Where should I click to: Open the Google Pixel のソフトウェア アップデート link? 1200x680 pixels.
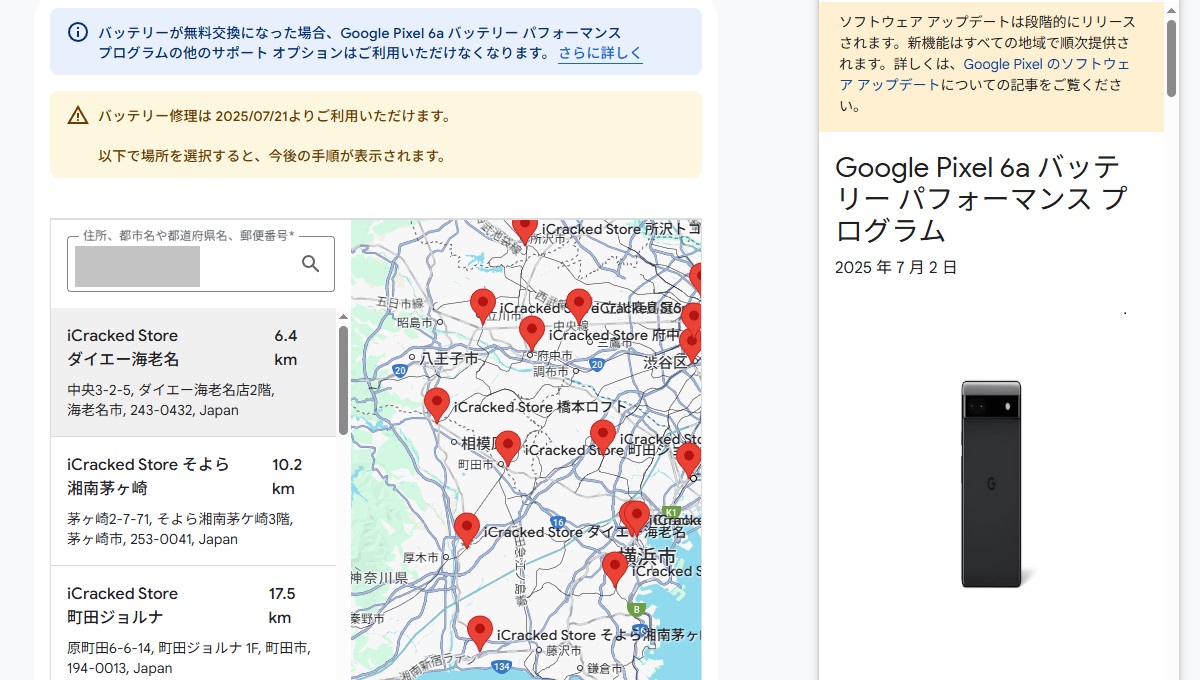click(985, 74)
